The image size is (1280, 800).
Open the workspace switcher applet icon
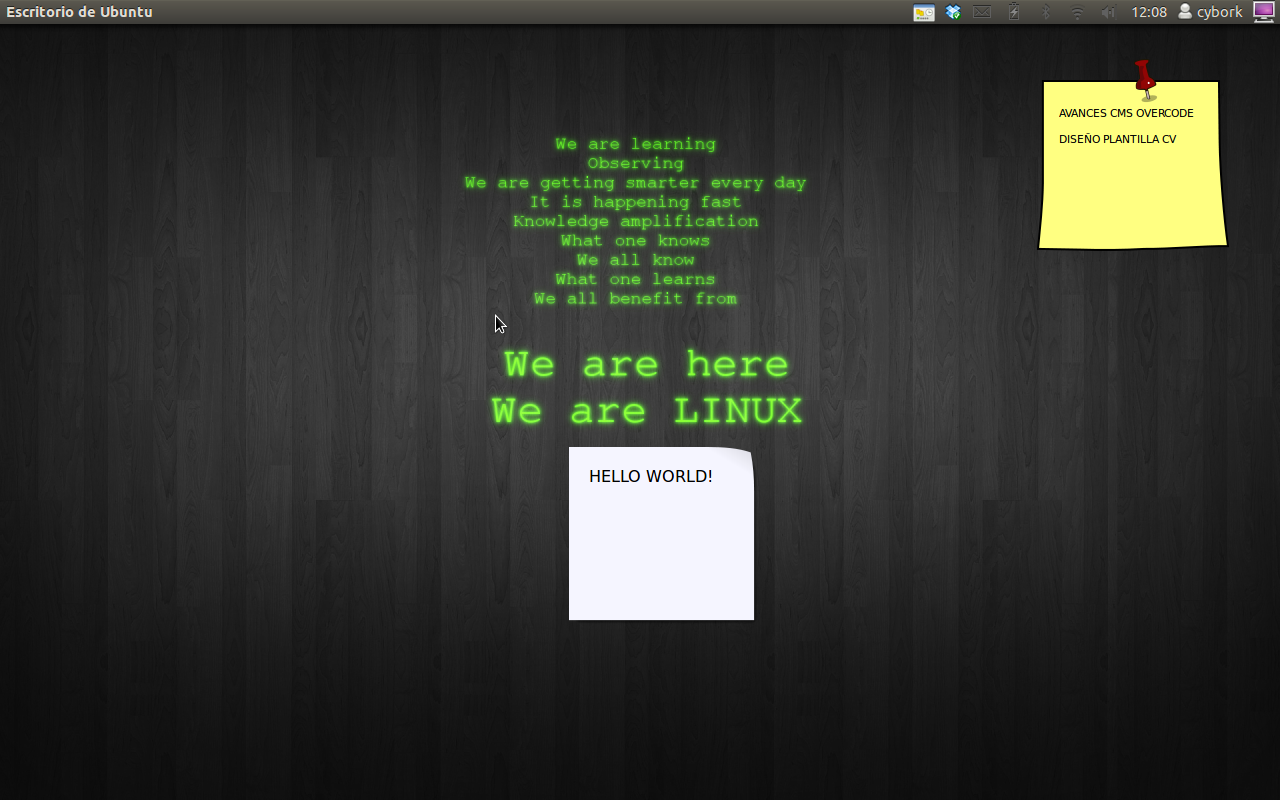(923, 12)
